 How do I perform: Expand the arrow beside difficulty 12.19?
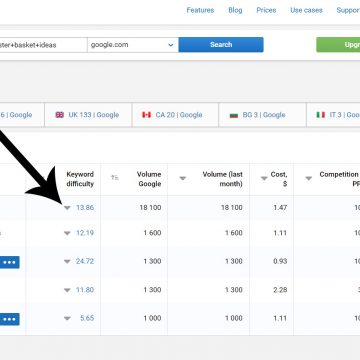tap(67, 233)
